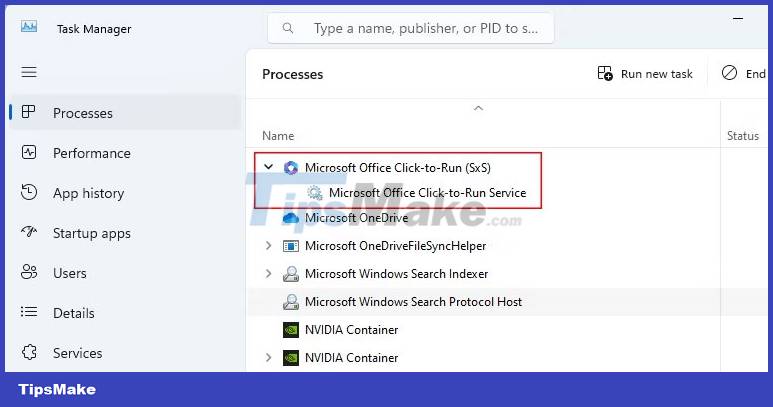Click the Users sidebar icon

tap(29, 271)
